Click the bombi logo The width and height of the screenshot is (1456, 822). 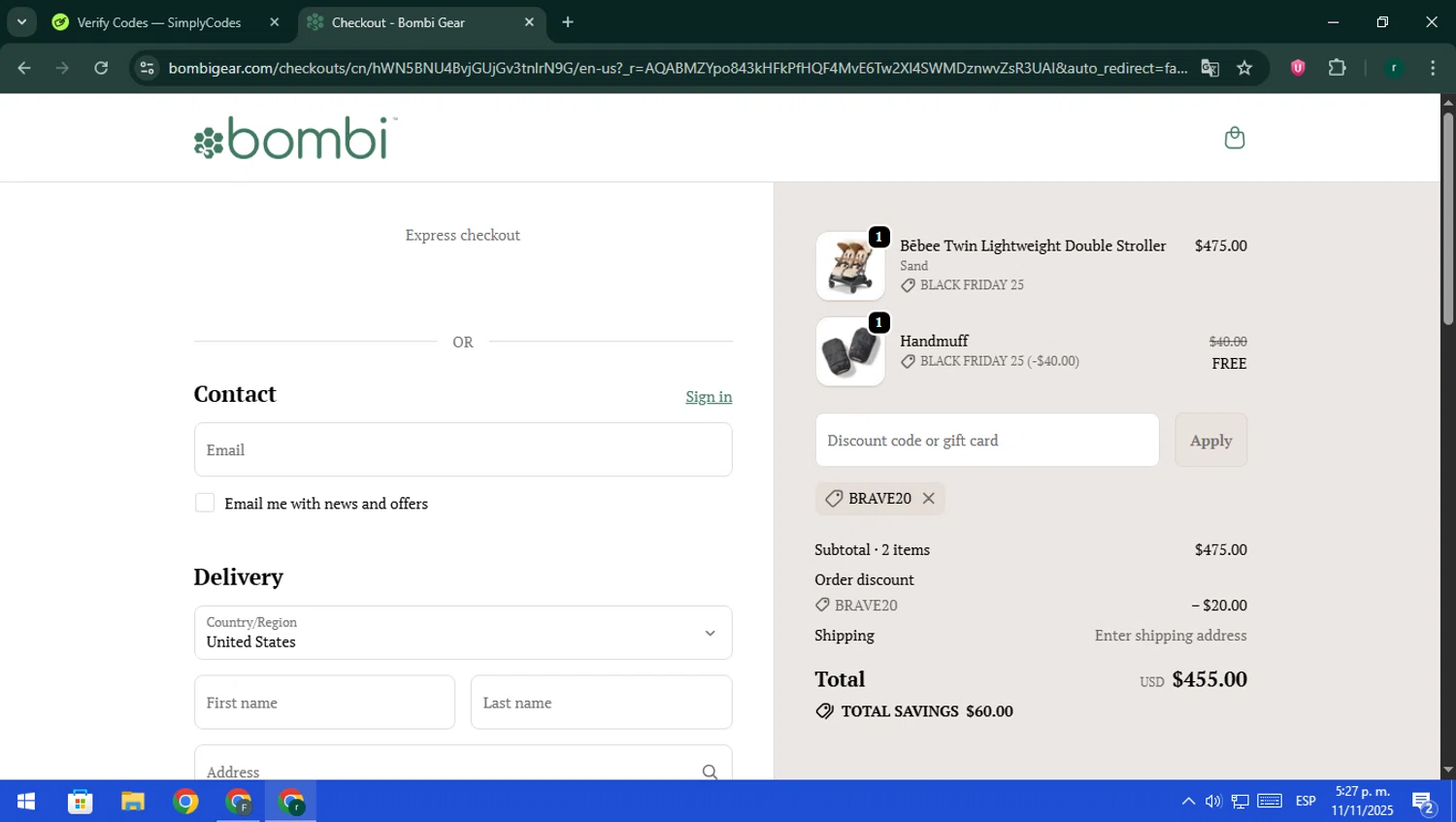point(296,138)
